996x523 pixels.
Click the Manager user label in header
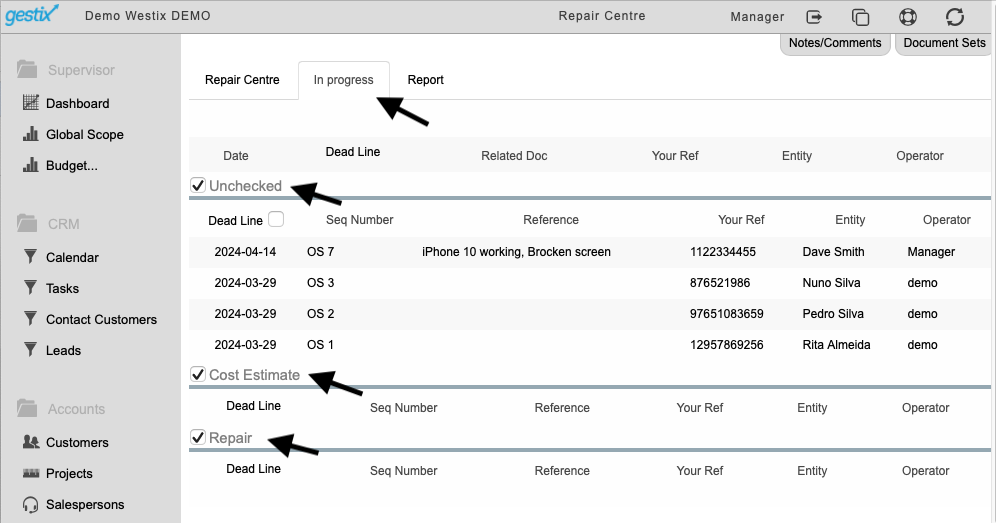757,17
